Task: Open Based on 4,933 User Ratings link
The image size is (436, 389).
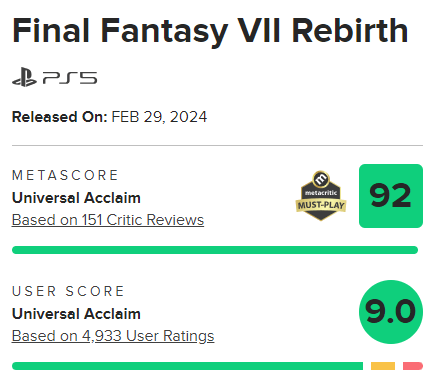Action: [113, 336]
